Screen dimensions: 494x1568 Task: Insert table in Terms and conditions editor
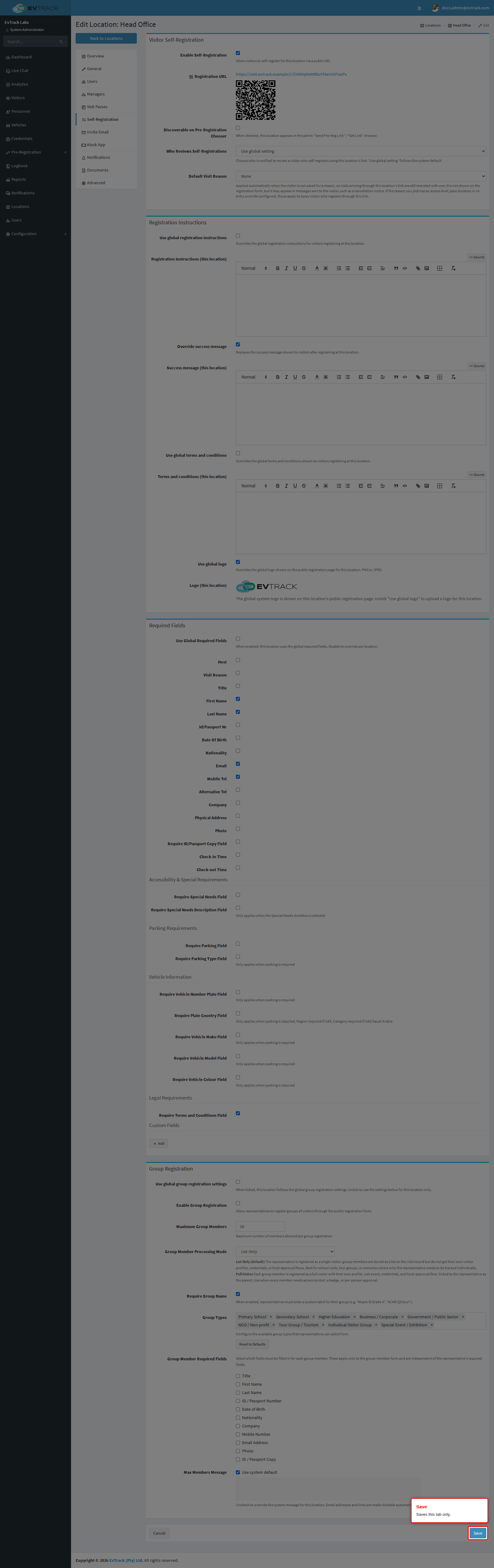click(x=439, y=486)
